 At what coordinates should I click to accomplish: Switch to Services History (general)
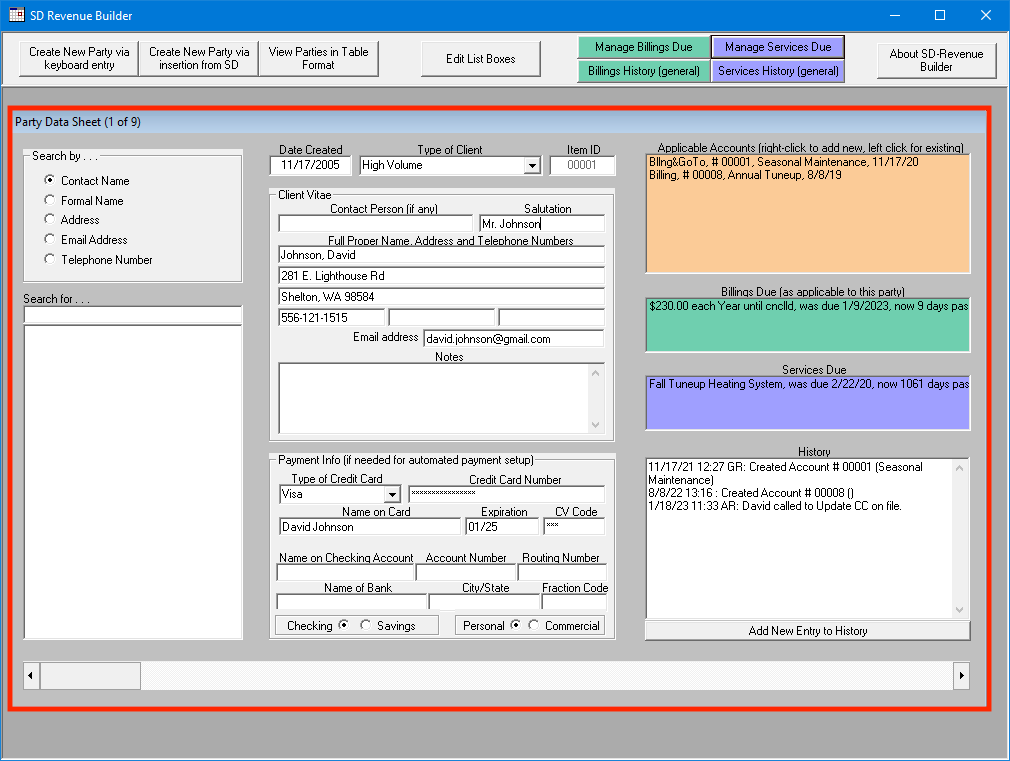point(778,71)
